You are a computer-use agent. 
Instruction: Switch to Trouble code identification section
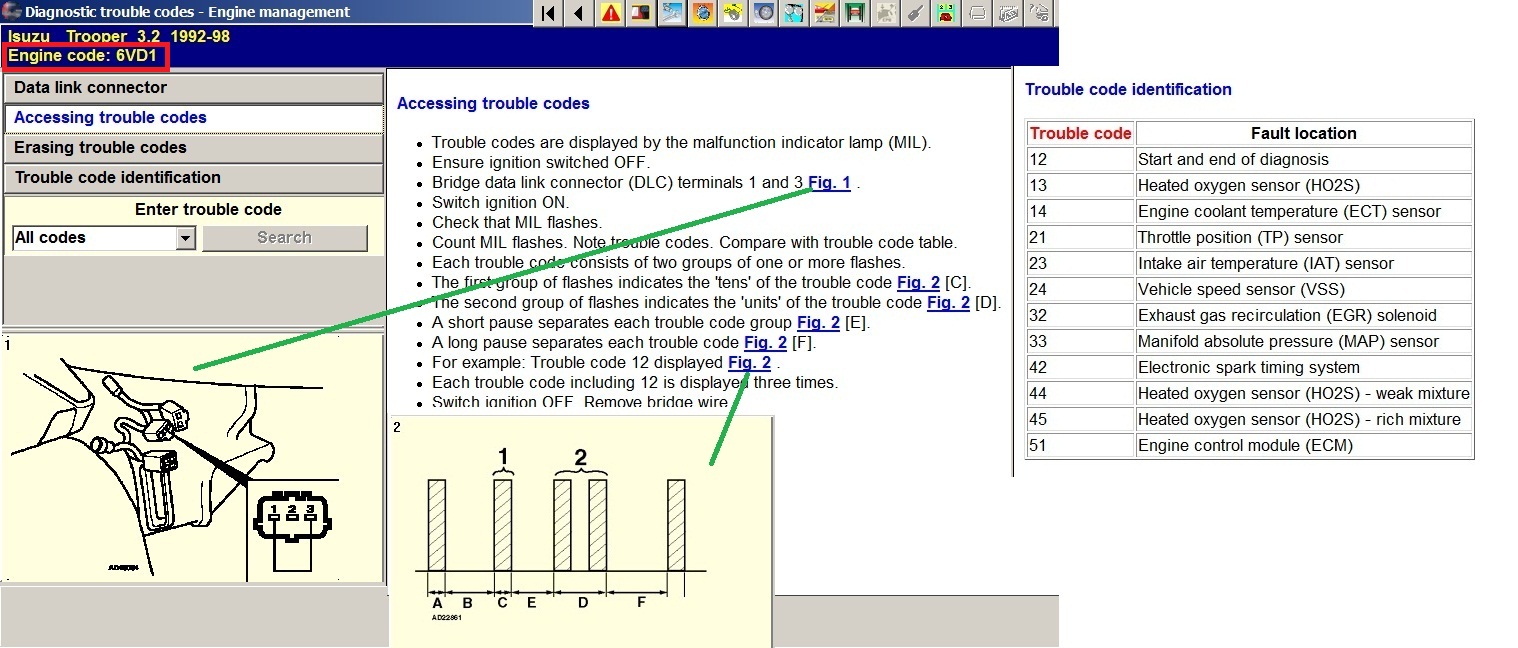(193, 178)
